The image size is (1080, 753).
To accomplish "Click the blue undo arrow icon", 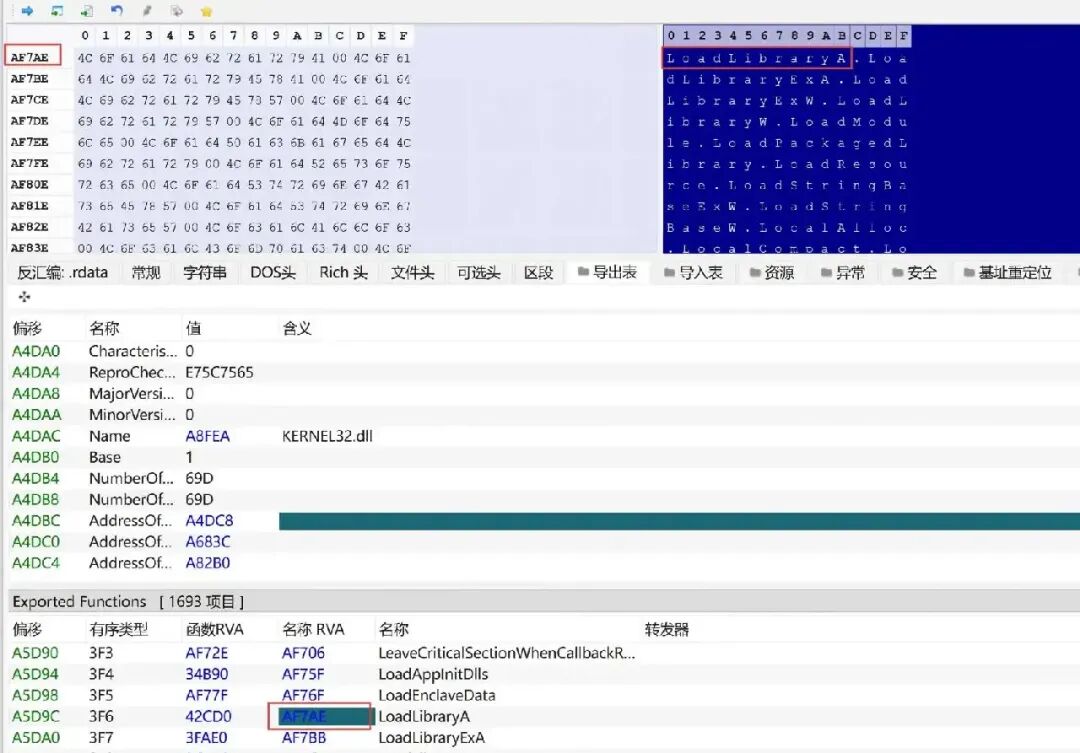I will click(x=117, y=10).
